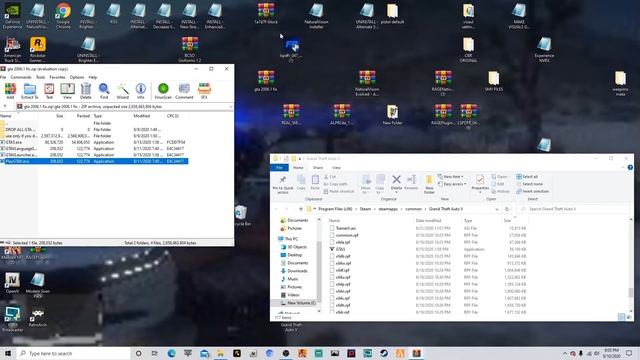Image resolution: width=640 pixels, height=360 pixels.
Task: Select Downloads in Explorer navigation pane
Action: click(294, 271)
